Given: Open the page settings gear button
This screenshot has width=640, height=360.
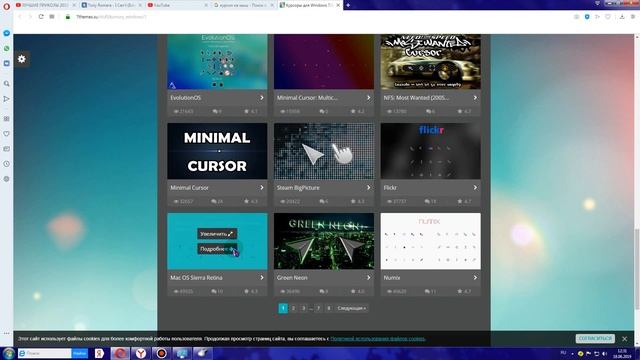Looking at the screenshot, I should [22, 59].
